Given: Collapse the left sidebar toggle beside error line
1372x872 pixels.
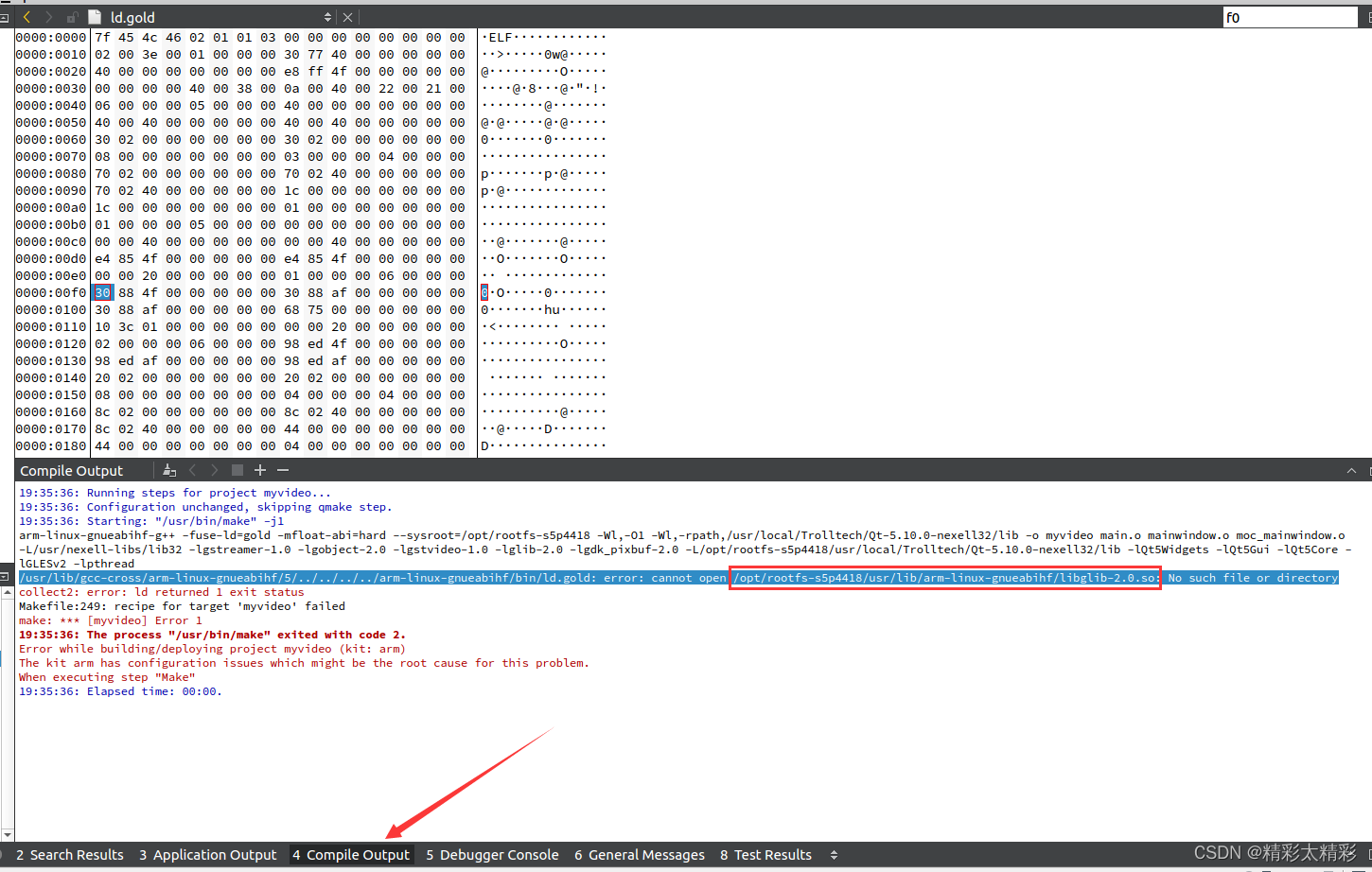Looking at the screenshot, I should point(5,576).
